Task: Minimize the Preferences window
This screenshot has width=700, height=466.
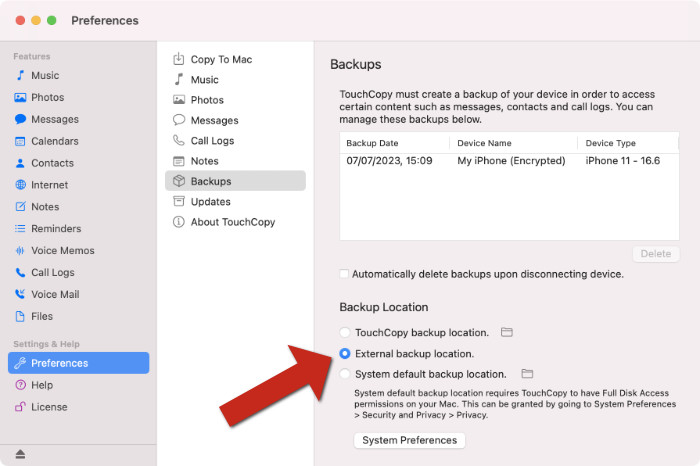Action: 36,21
